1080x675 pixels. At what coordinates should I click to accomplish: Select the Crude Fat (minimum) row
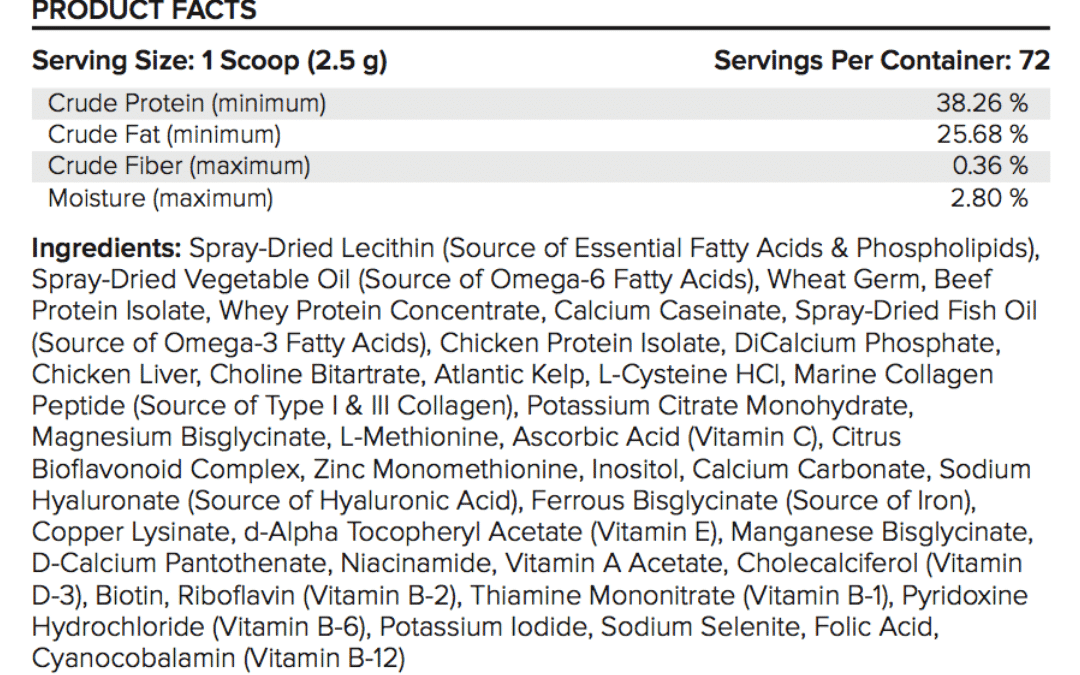coord(541,135)
